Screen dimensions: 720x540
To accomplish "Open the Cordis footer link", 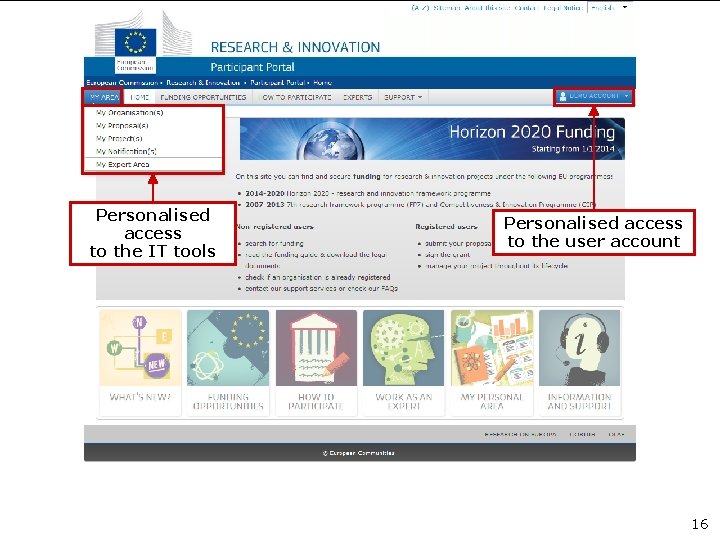I will (x=582, y=434).
